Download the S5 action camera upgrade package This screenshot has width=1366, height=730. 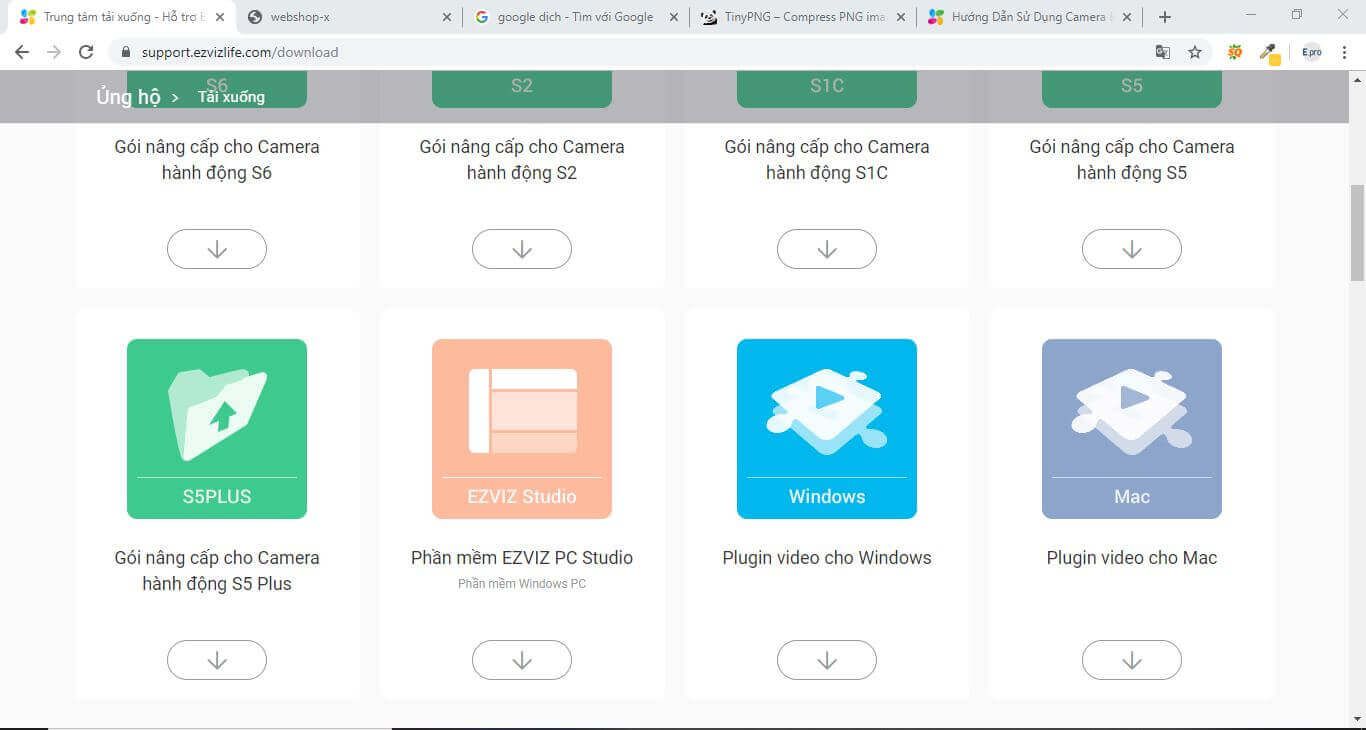1132,249
